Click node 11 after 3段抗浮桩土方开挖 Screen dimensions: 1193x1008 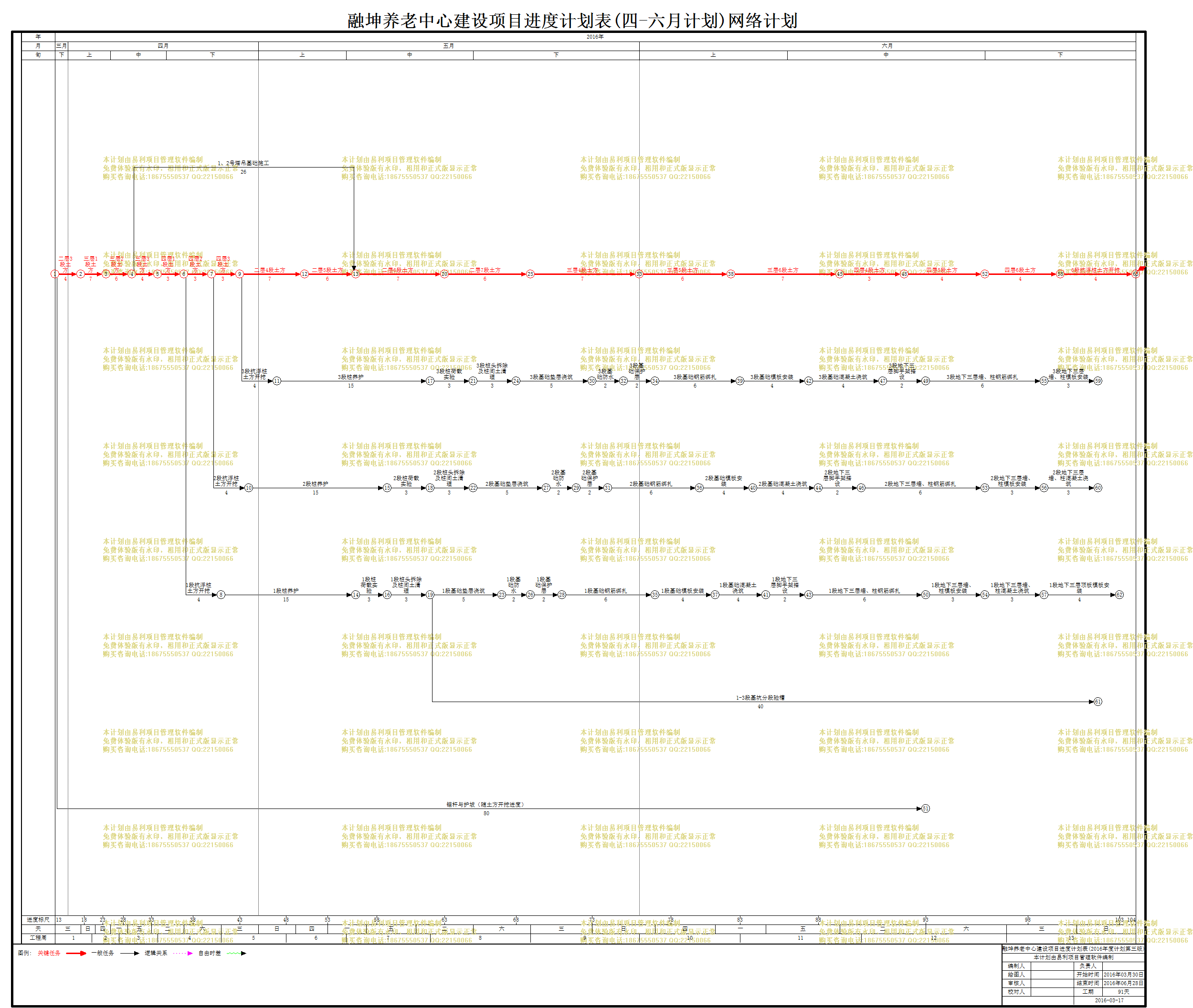point(277,381)
